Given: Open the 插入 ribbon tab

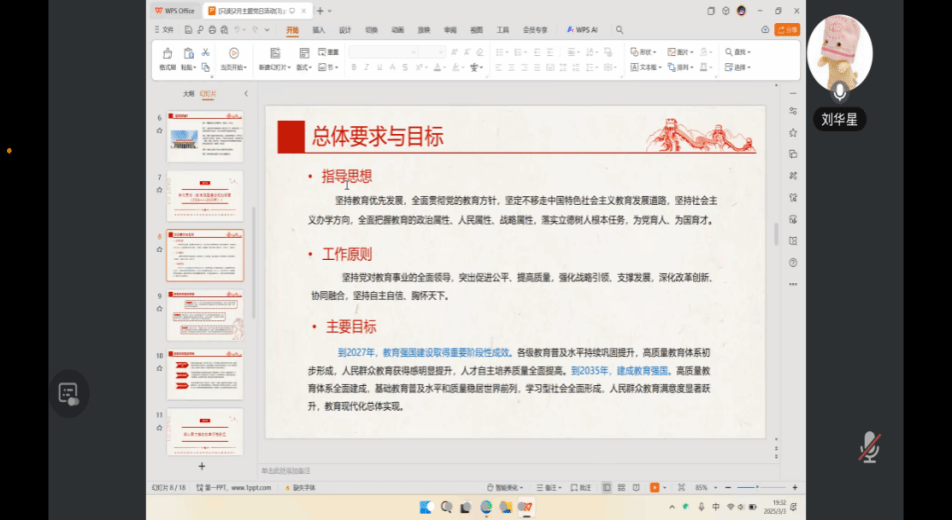Looking at the screenshot, I should (x=318, y=30).
